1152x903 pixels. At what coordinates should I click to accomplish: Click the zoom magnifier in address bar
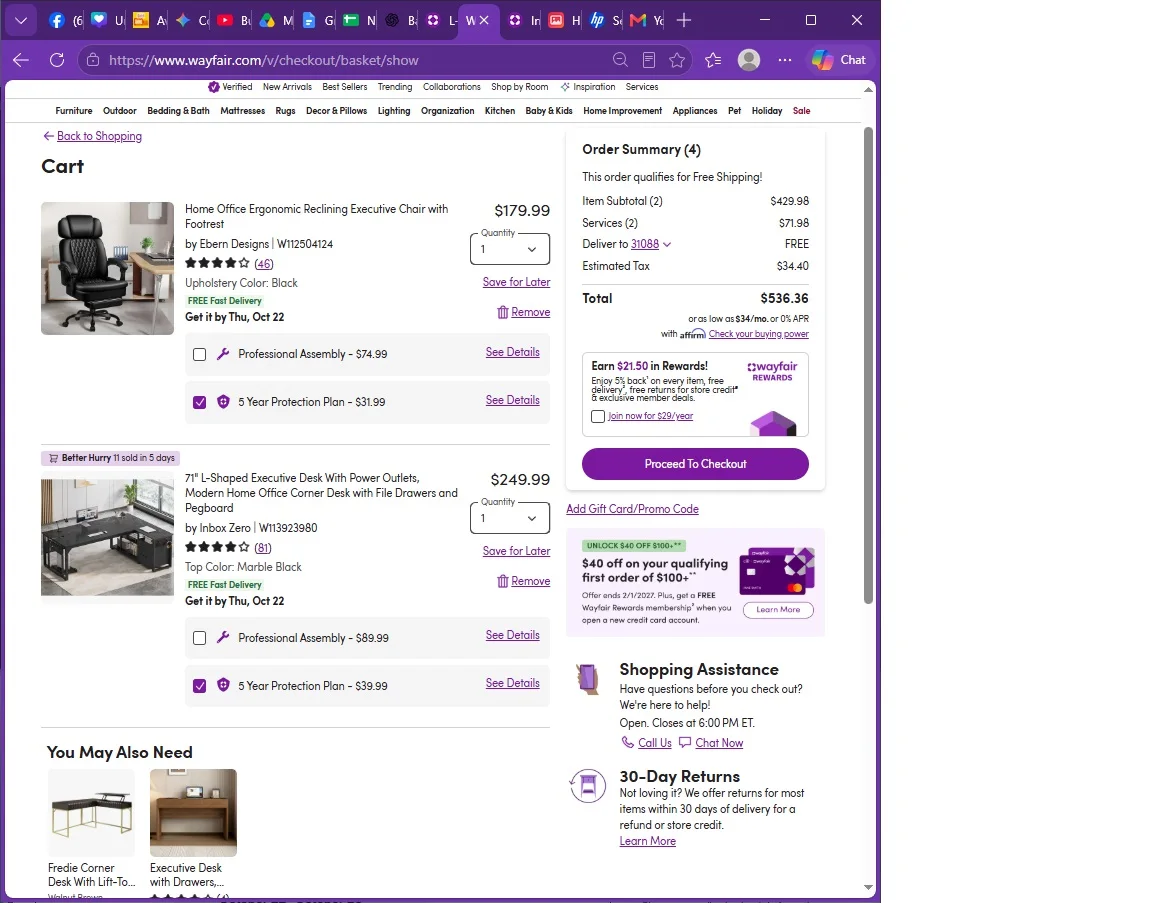(620, 60)
